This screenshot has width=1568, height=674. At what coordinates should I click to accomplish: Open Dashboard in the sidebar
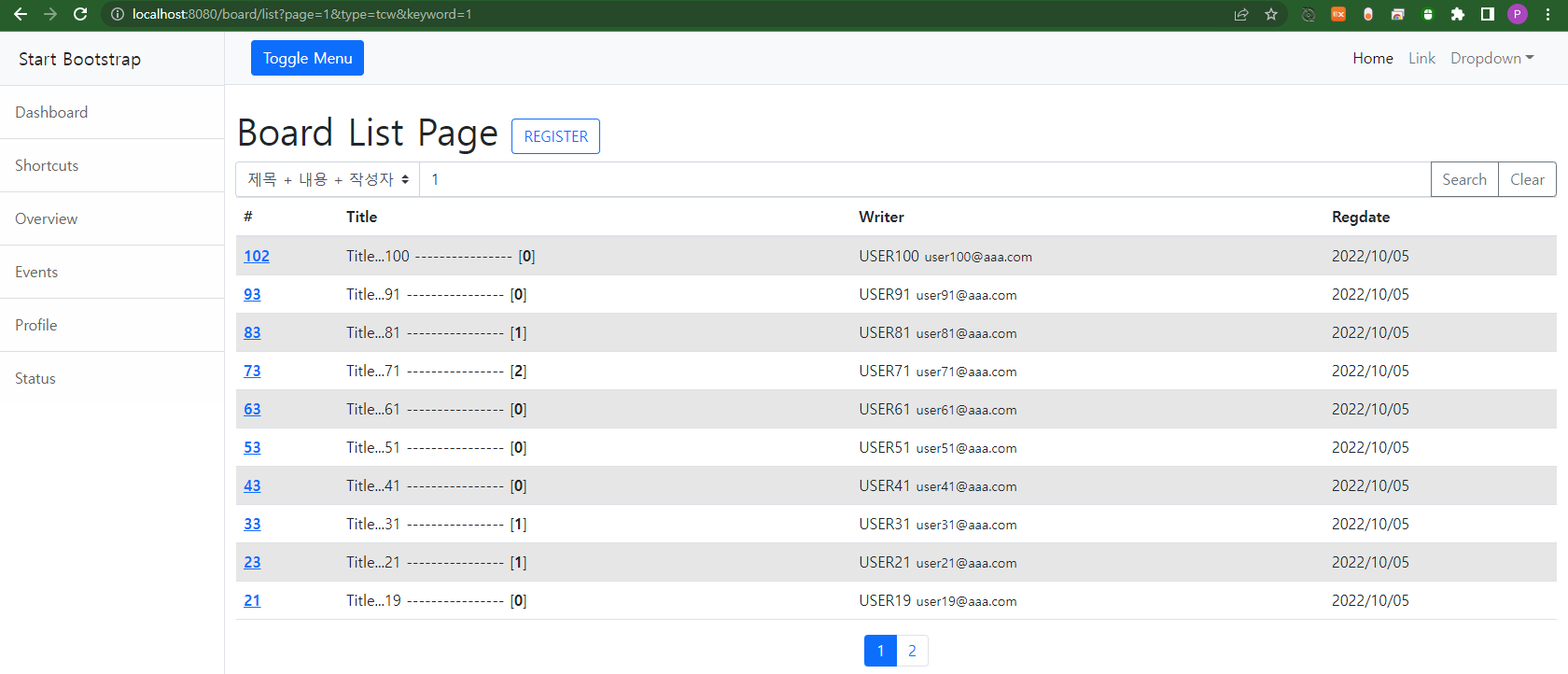tap(112, 112)
